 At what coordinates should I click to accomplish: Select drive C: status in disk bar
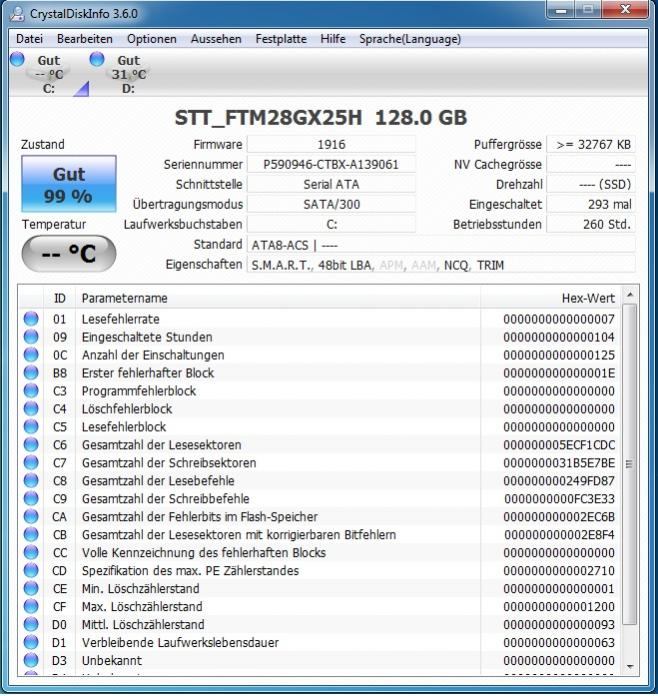[x=49, y=74]
